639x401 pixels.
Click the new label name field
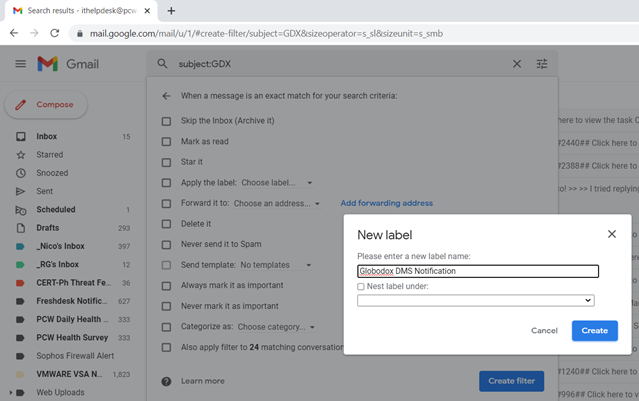(478, 271)
